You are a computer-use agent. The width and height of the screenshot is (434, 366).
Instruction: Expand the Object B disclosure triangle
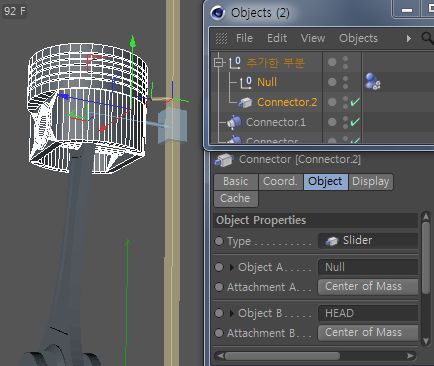[232, 313]
